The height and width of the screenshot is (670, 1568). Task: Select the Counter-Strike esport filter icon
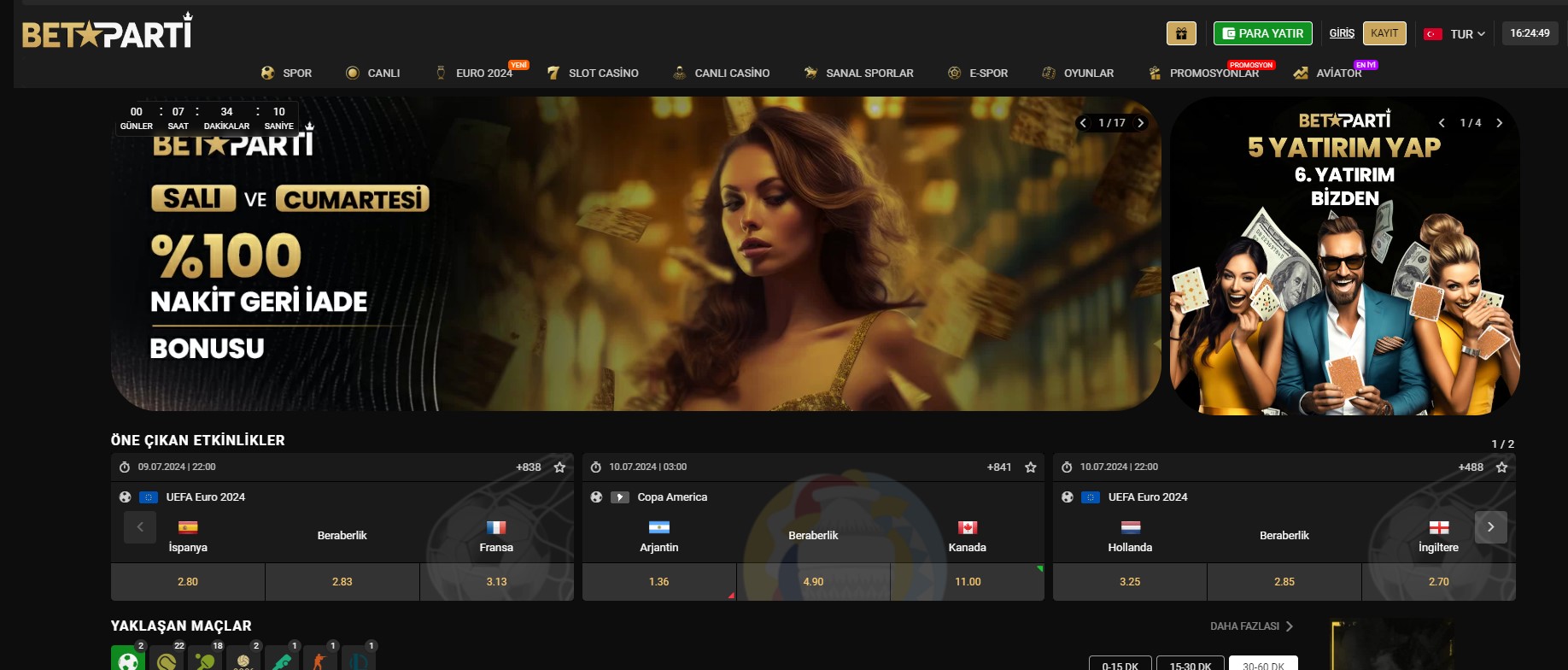click(320, 659)
